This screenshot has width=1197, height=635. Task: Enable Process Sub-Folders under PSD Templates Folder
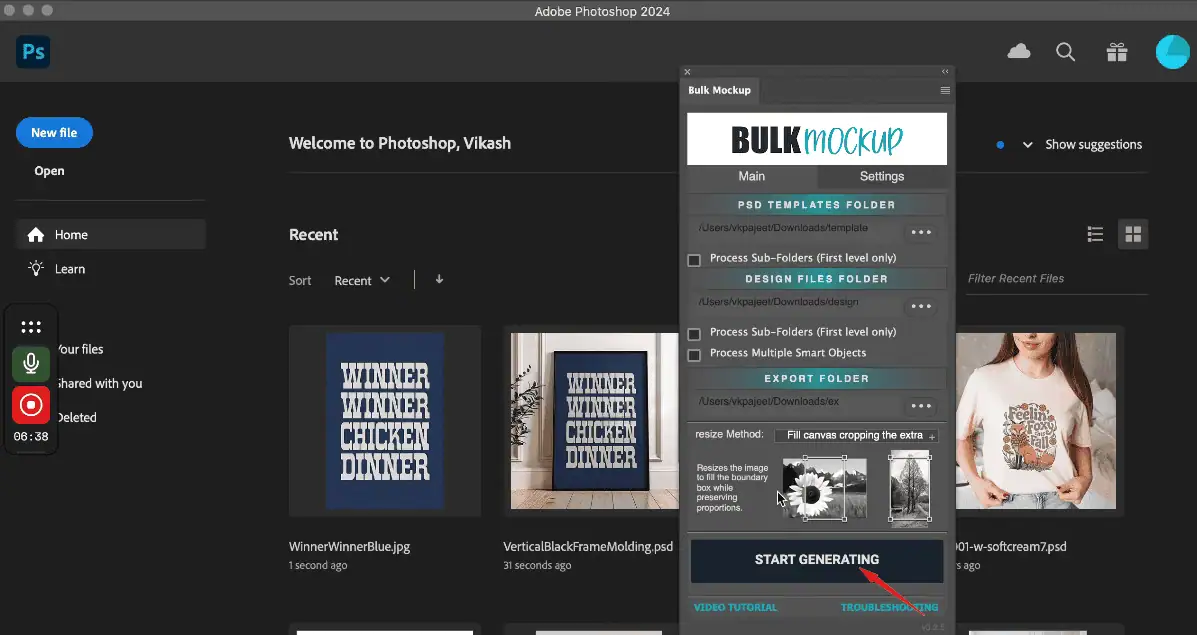tap(694, 260)
